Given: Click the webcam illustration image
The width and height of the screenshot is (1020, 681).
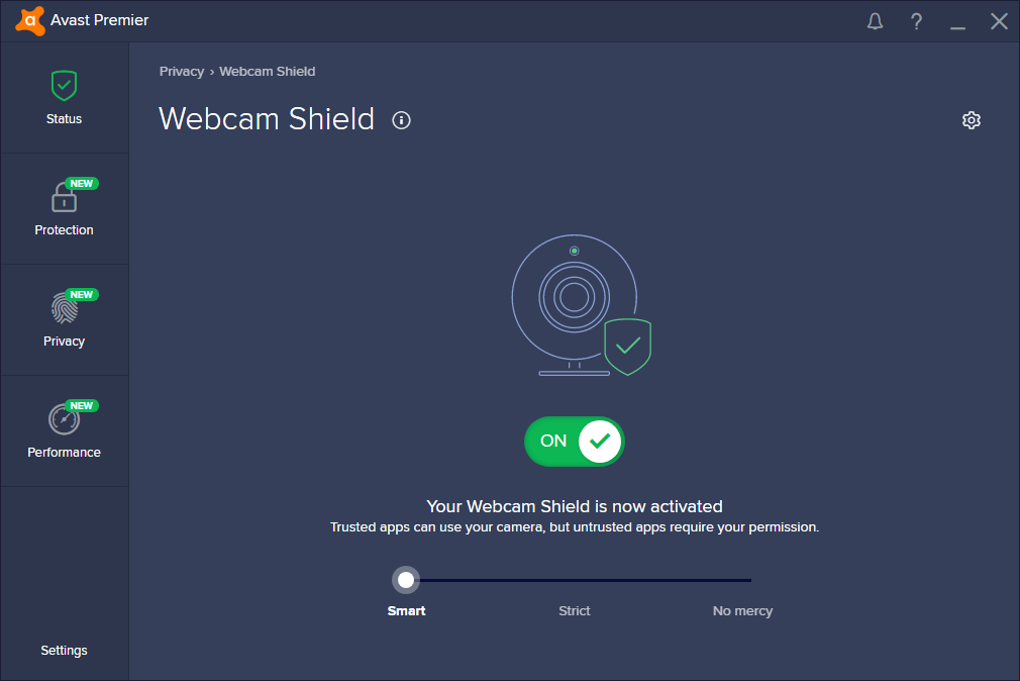Looking at the screenshot, I should (x=578, y=305).
